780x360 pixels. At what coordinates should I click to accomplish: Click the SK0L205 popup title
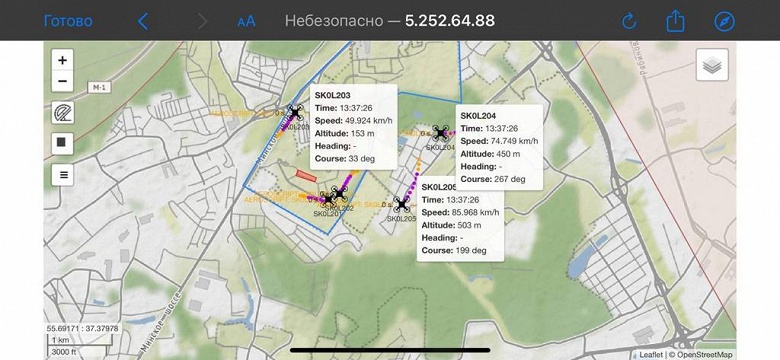click(439, 187)
